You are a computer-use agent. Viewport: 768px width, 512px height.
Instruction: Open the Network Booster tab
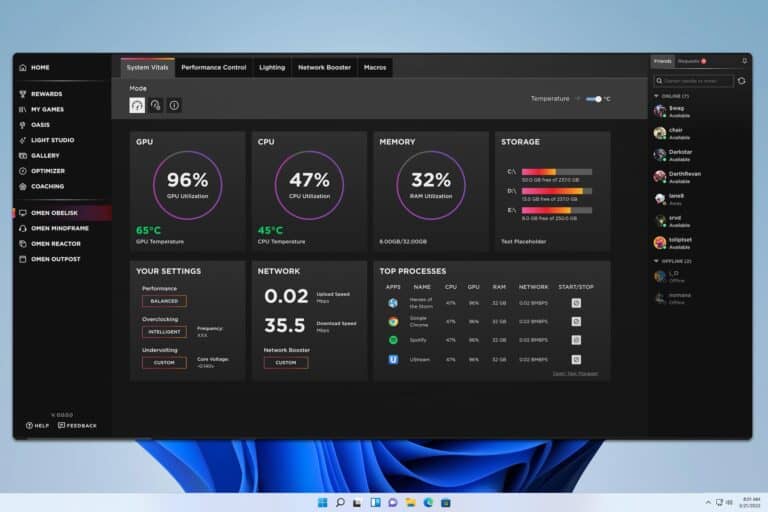point(324,67)
